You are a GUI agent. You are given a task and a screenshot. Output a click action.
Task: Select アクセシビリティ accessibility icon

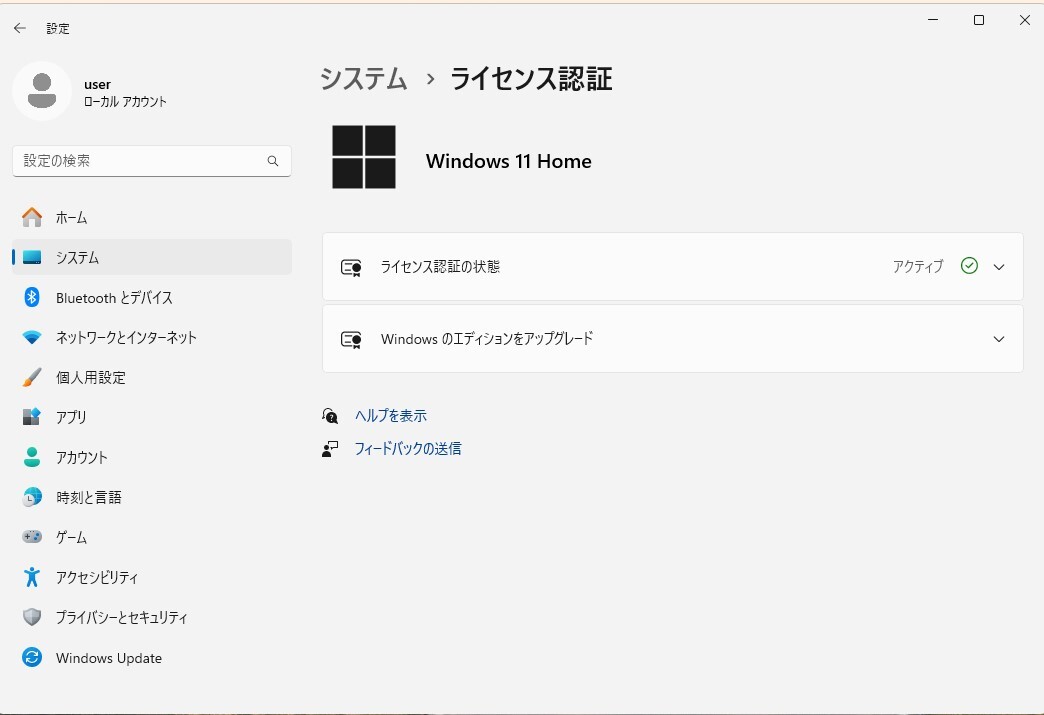31,577
